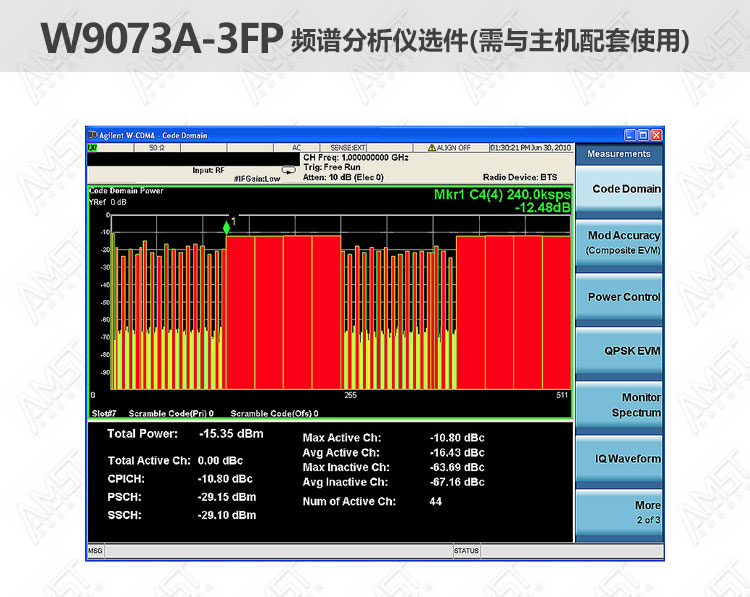Click the Total Active Ch 0.00 dBc value

click(220, 461)
